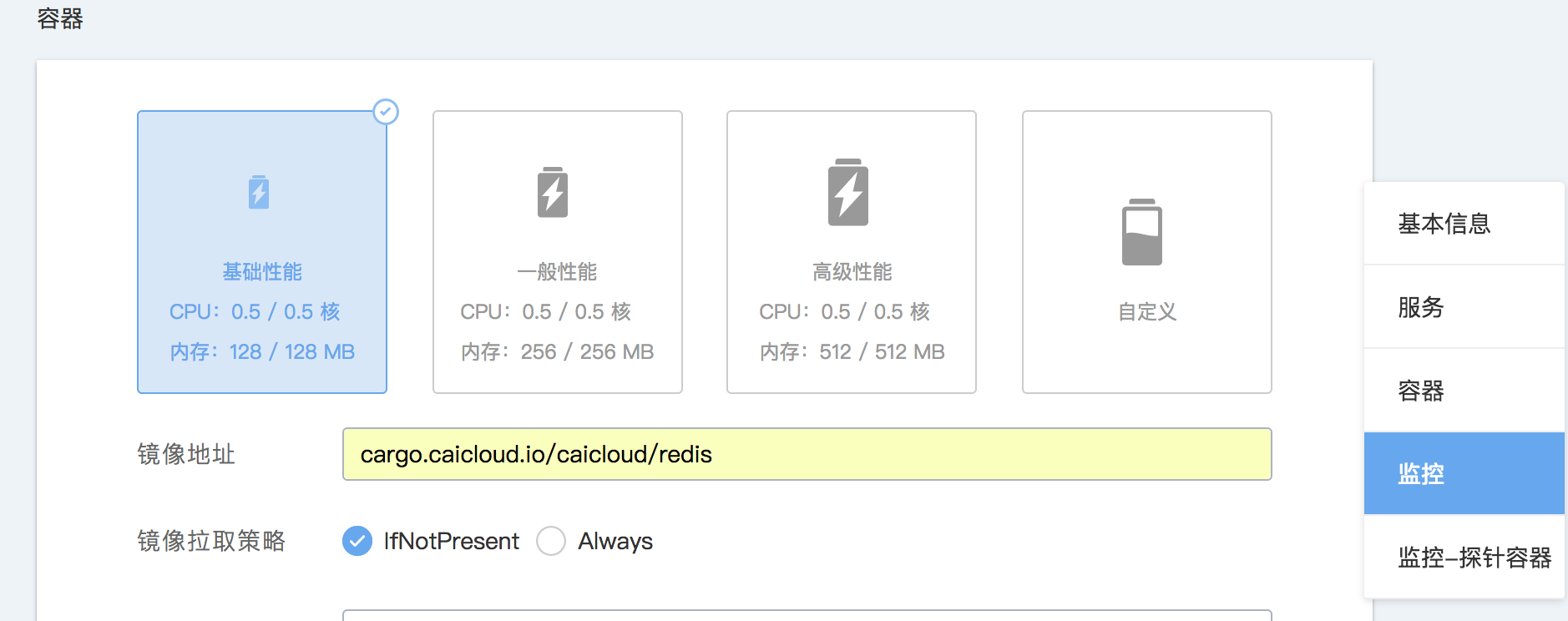Screen dimensions: 1568x621
Task: Choose the 一般性能 256 MB preset card
Action: 558,252
